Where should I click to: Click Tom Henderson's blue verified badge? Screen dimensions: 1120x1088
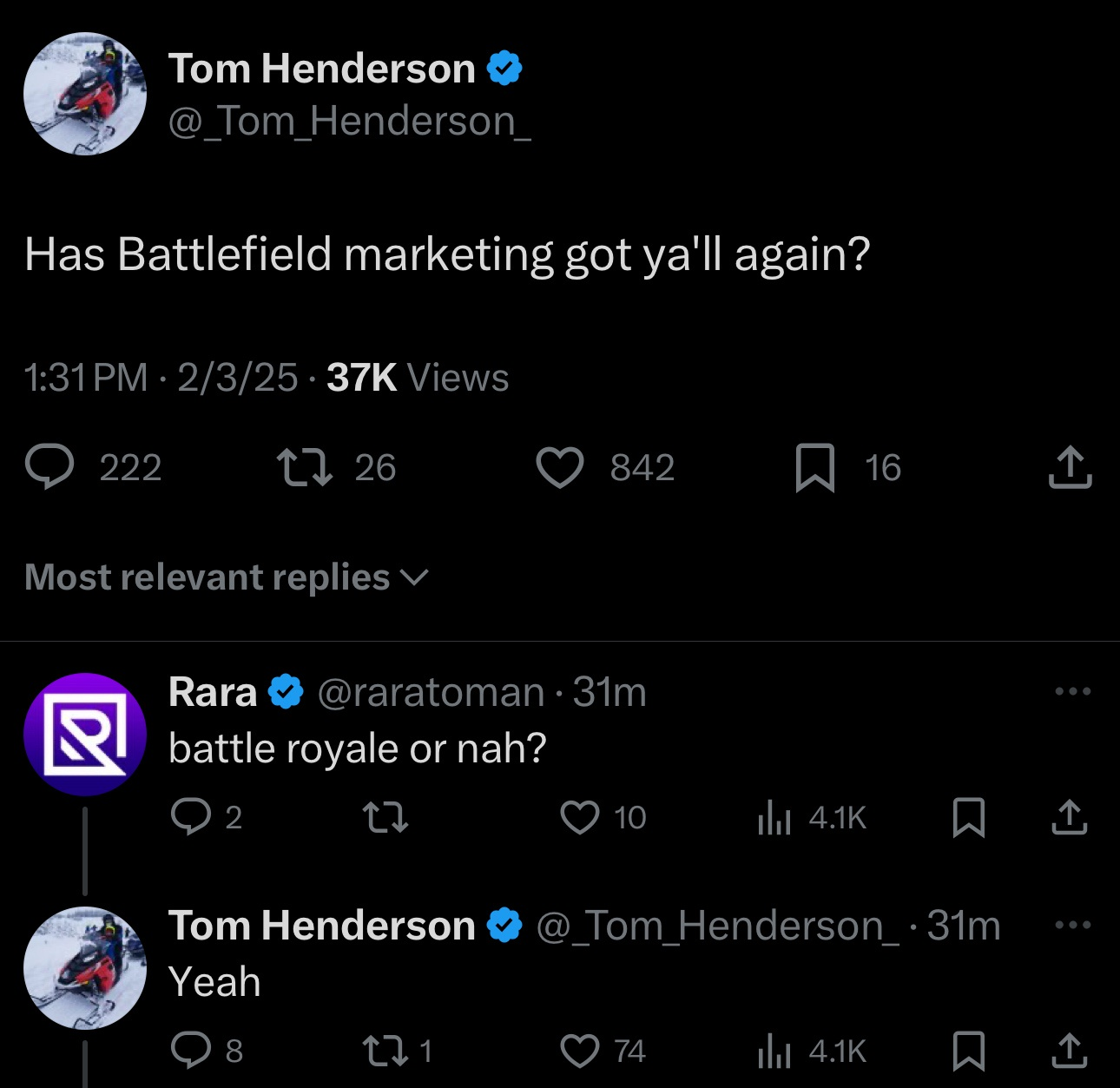(x=504, y=67)
